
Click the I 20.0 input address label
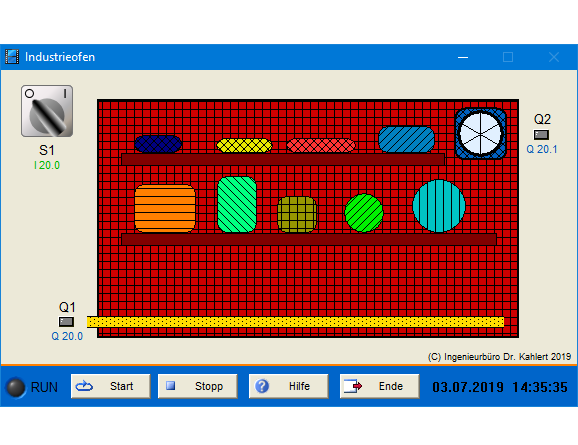pos(47,165)
